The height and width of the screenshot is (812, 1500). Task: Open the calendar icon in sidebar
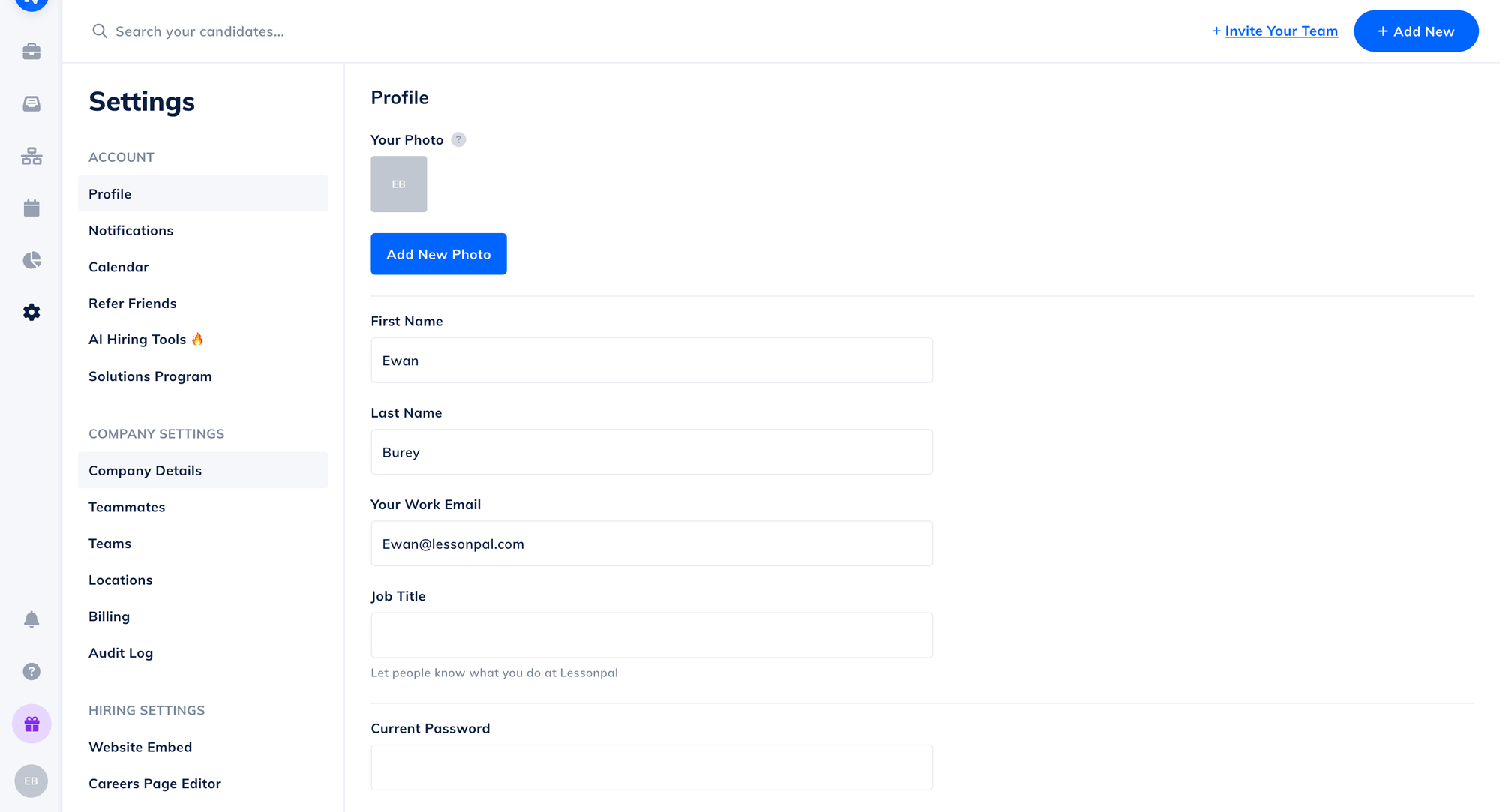click(31, 208)
